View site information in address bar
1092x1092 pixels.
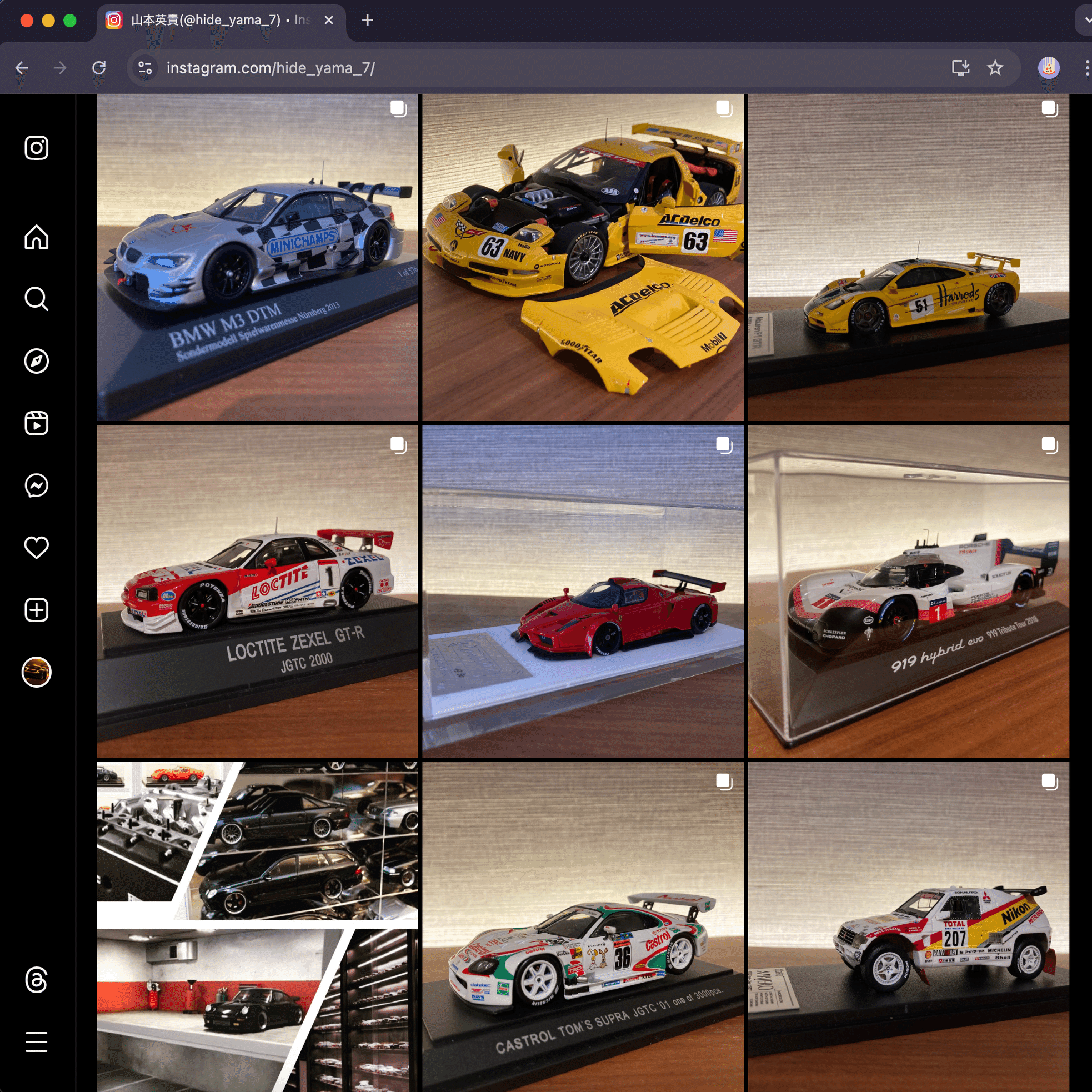click(x=146, y=68)
